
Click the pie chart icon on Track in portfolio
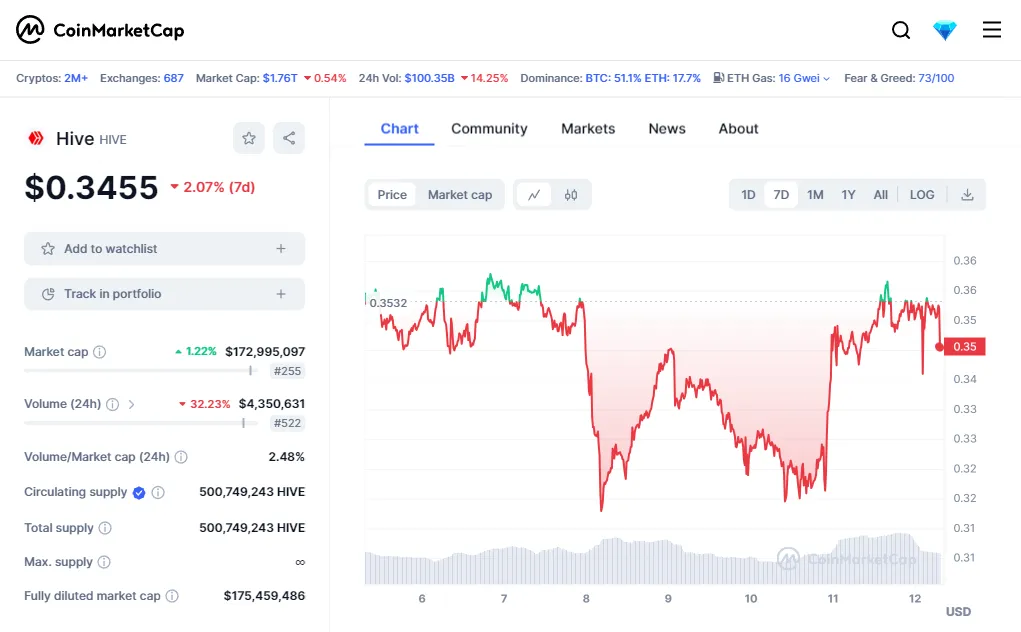[48, 294]
